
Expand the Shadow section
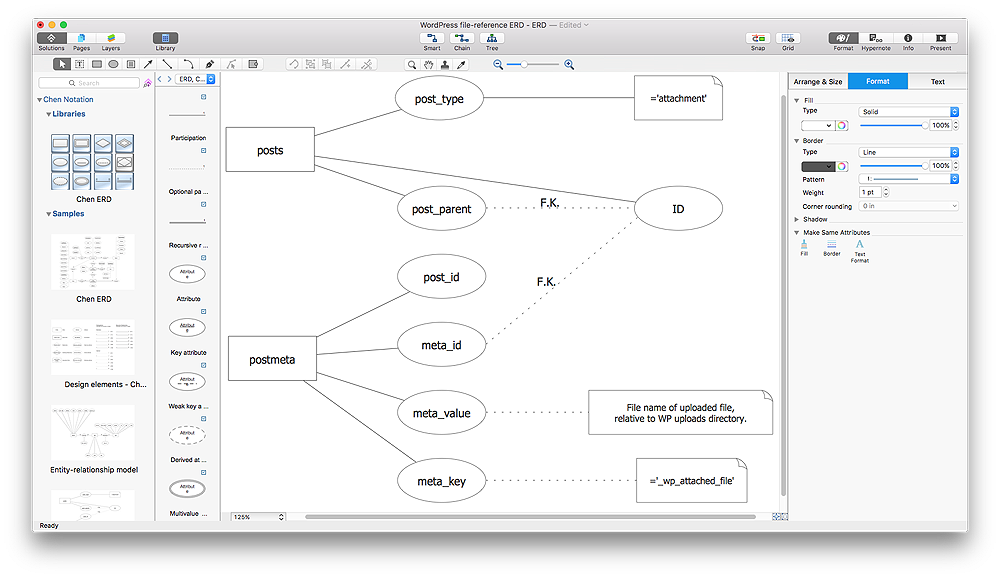click(x=797, y=219)
